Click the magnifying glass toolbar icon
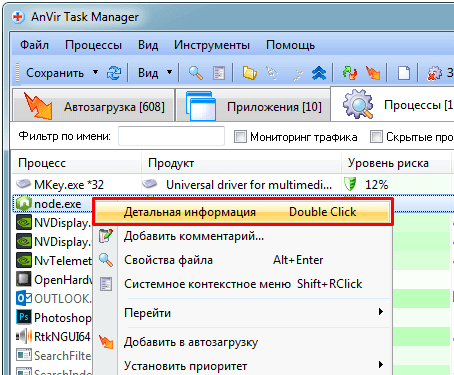 click(x=196, y=73)
